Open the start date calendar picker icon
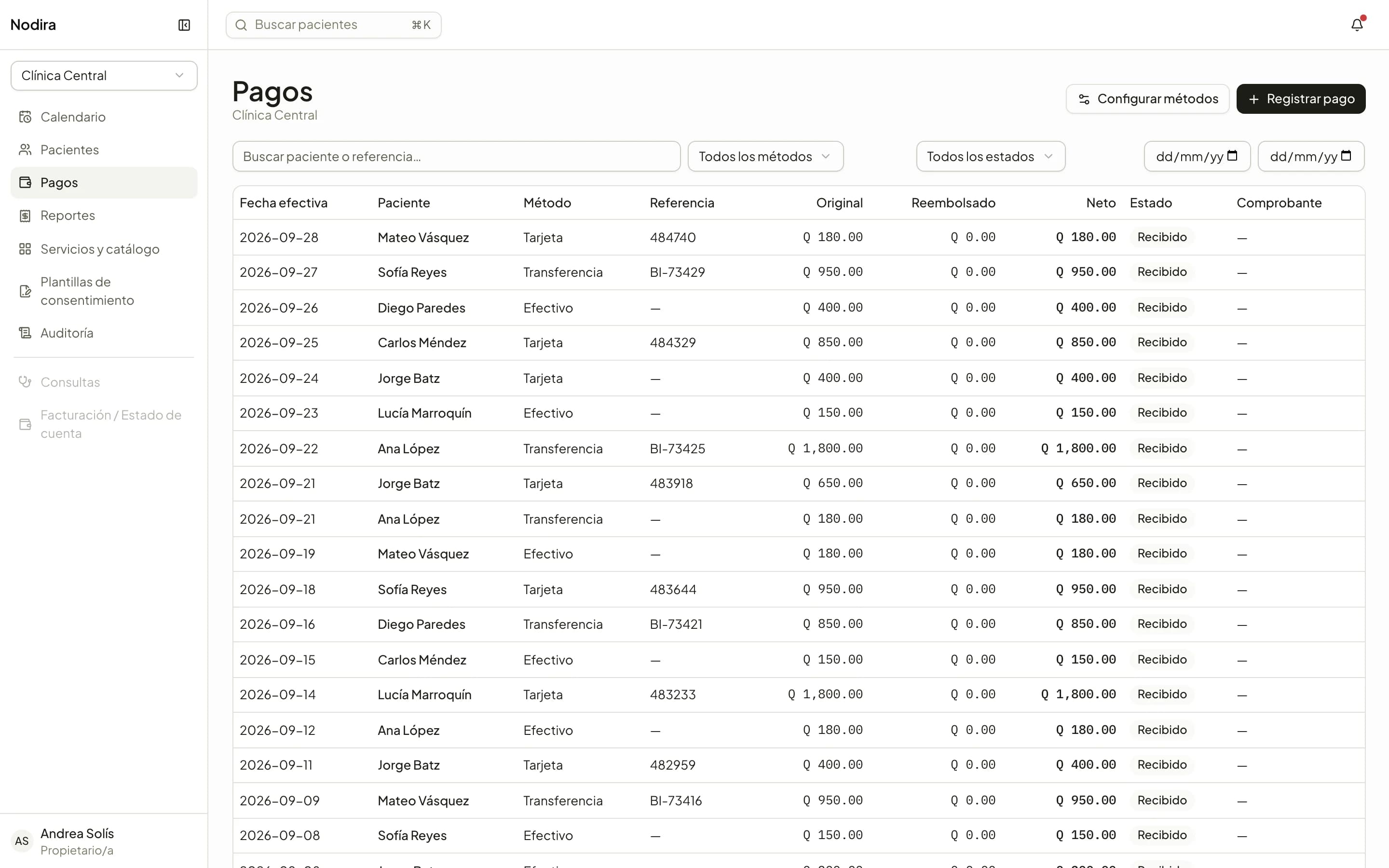This screenshot has height=868, width=1389. (x=1232, y=156)
